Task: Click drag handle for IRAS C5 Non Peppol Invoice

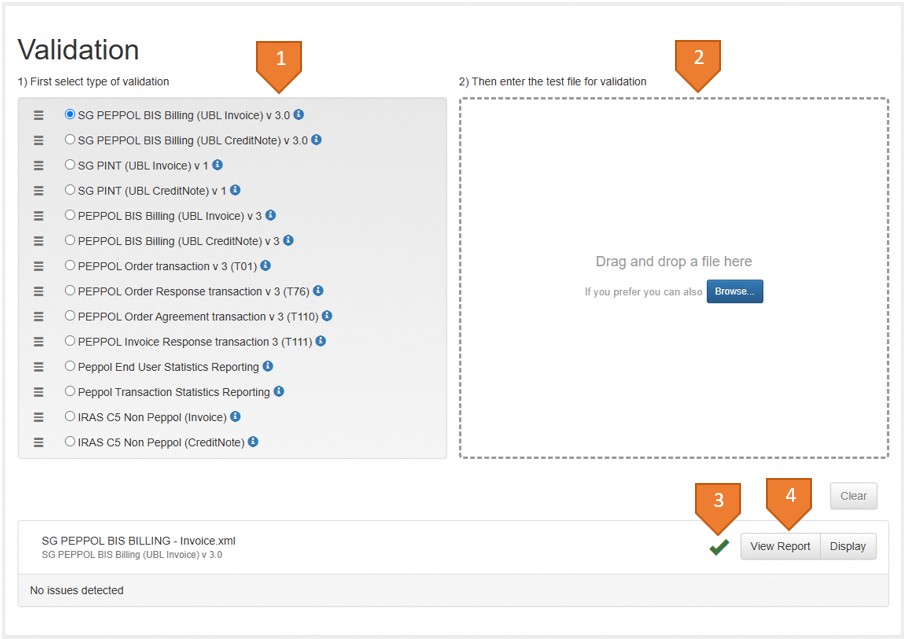Action: tap(39, 417)
